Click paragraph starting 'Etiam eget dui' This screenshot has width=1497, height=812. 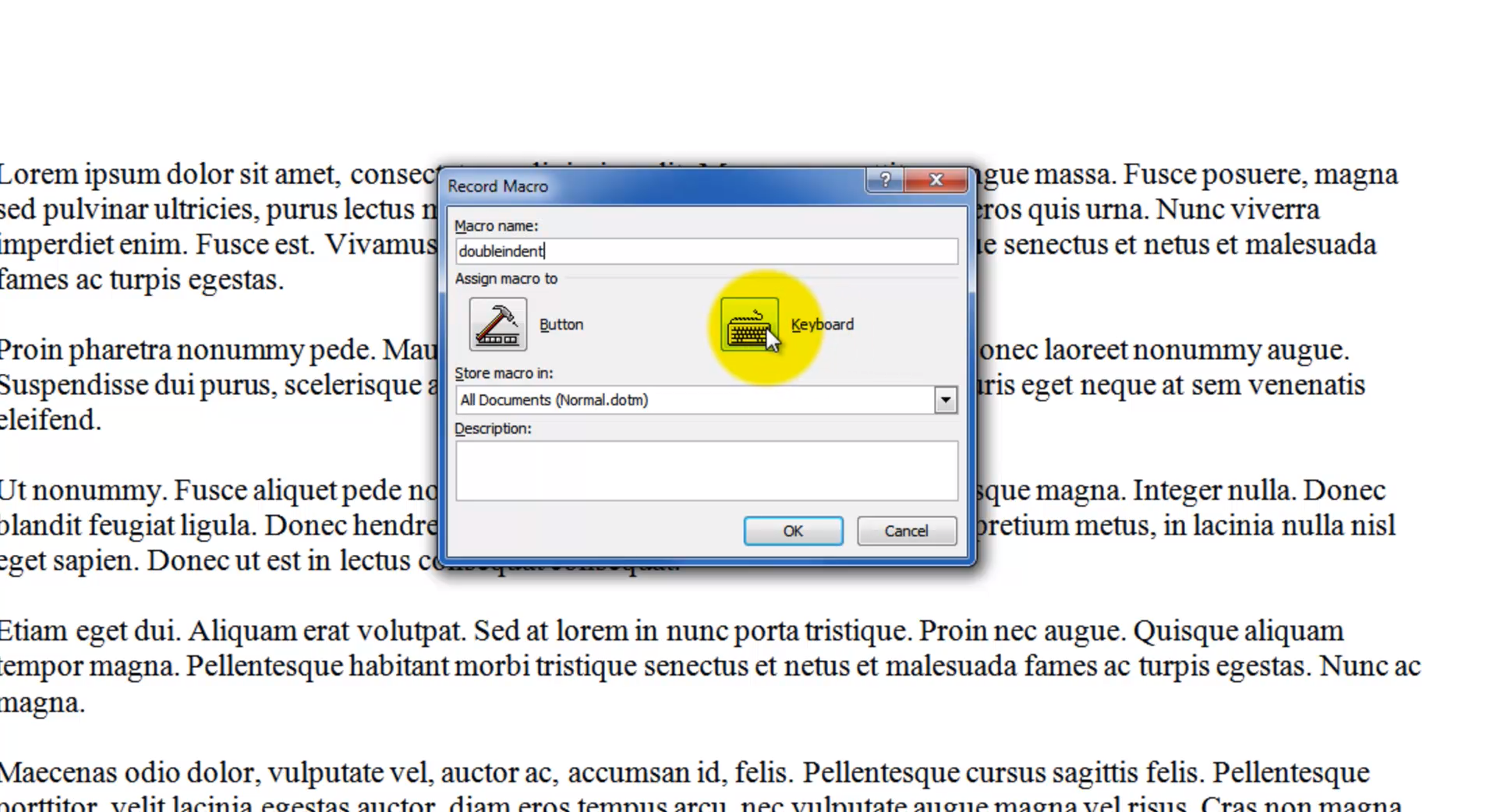(x=710, y=666)
